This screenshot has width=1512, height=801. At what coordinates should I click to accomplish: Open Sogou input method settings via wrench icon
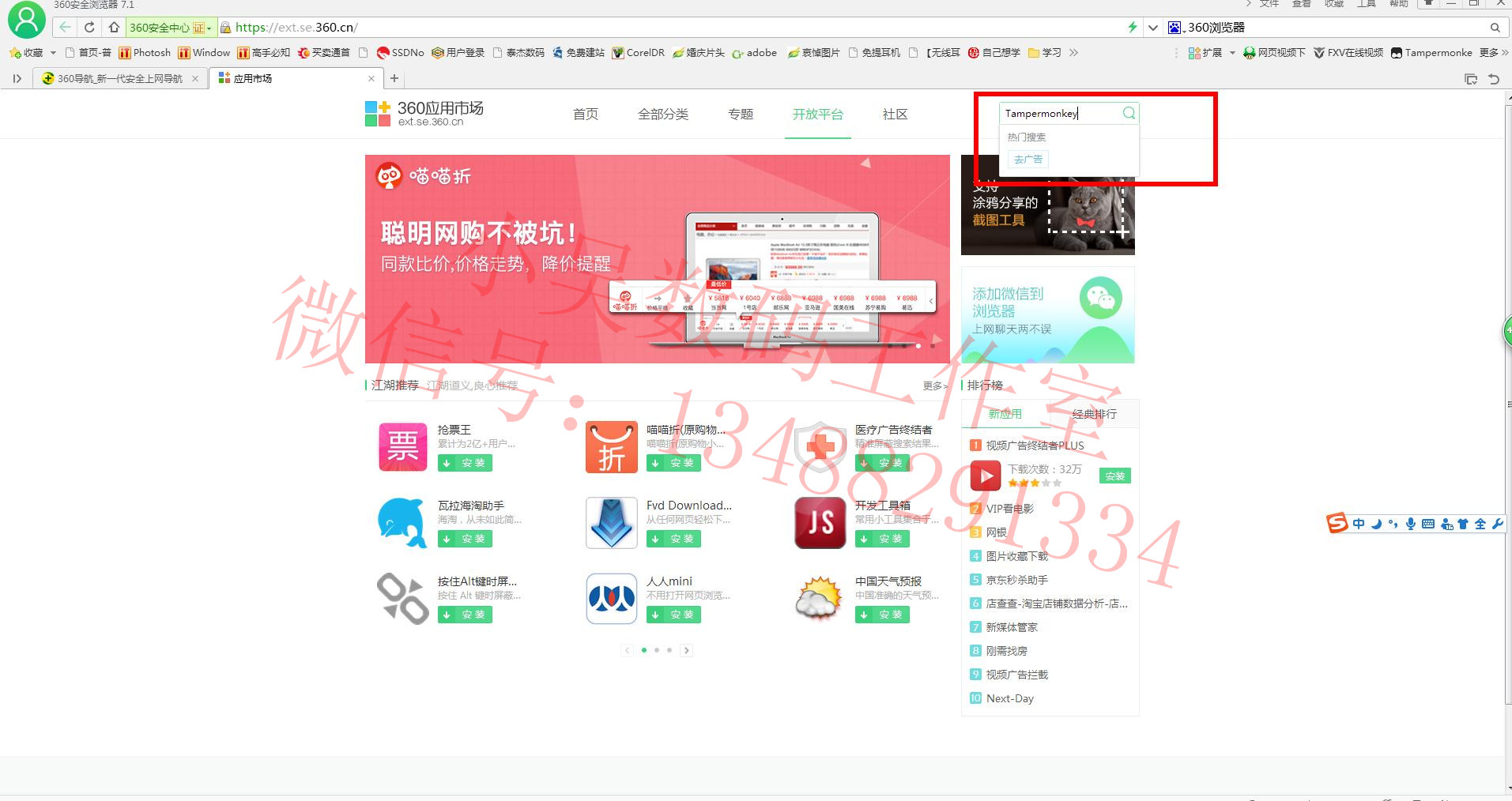1499,523
